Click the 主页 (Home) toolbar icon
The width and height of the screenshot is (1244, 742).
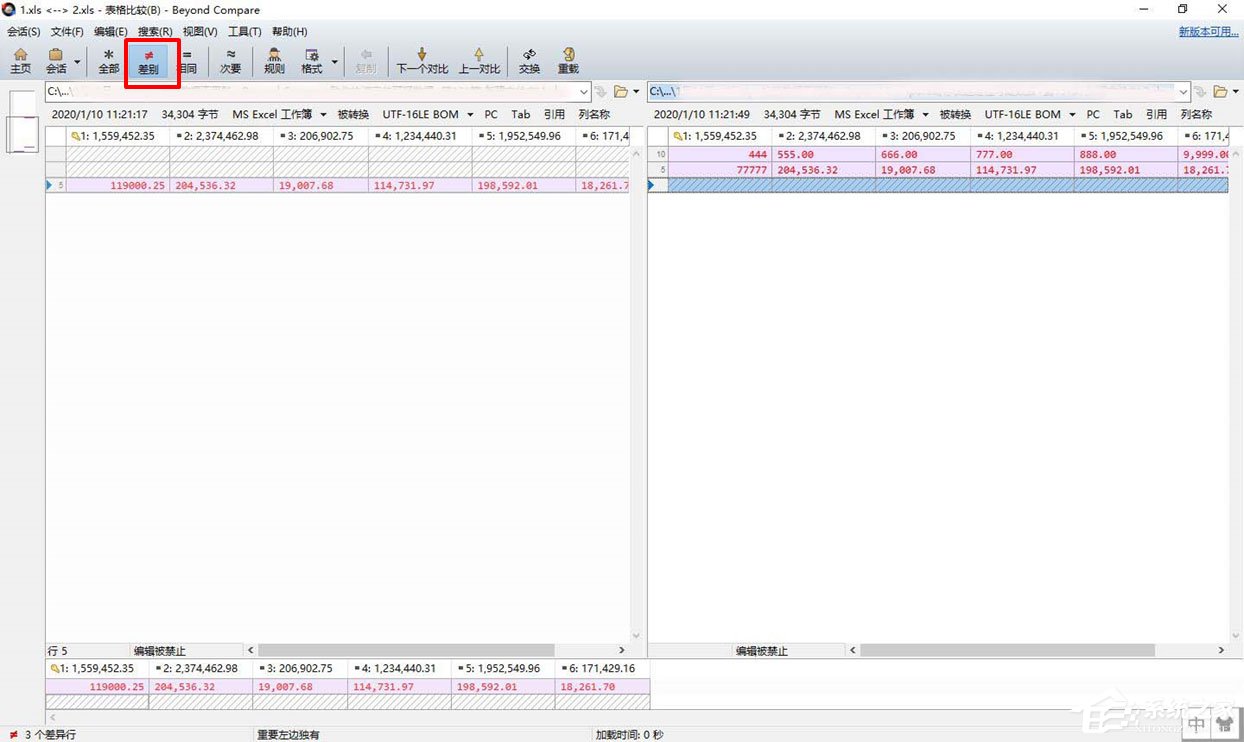tap(20, 61)
